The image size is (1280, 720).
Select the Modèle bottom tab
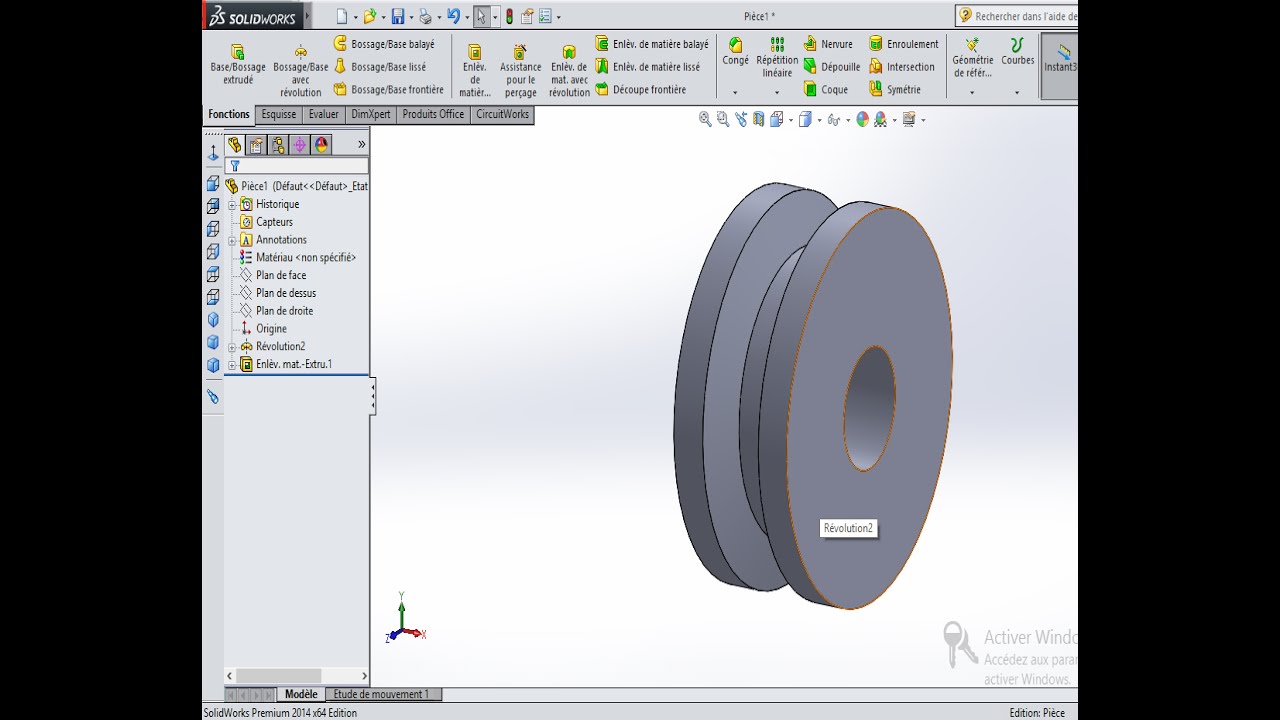(x=301, y=694)
